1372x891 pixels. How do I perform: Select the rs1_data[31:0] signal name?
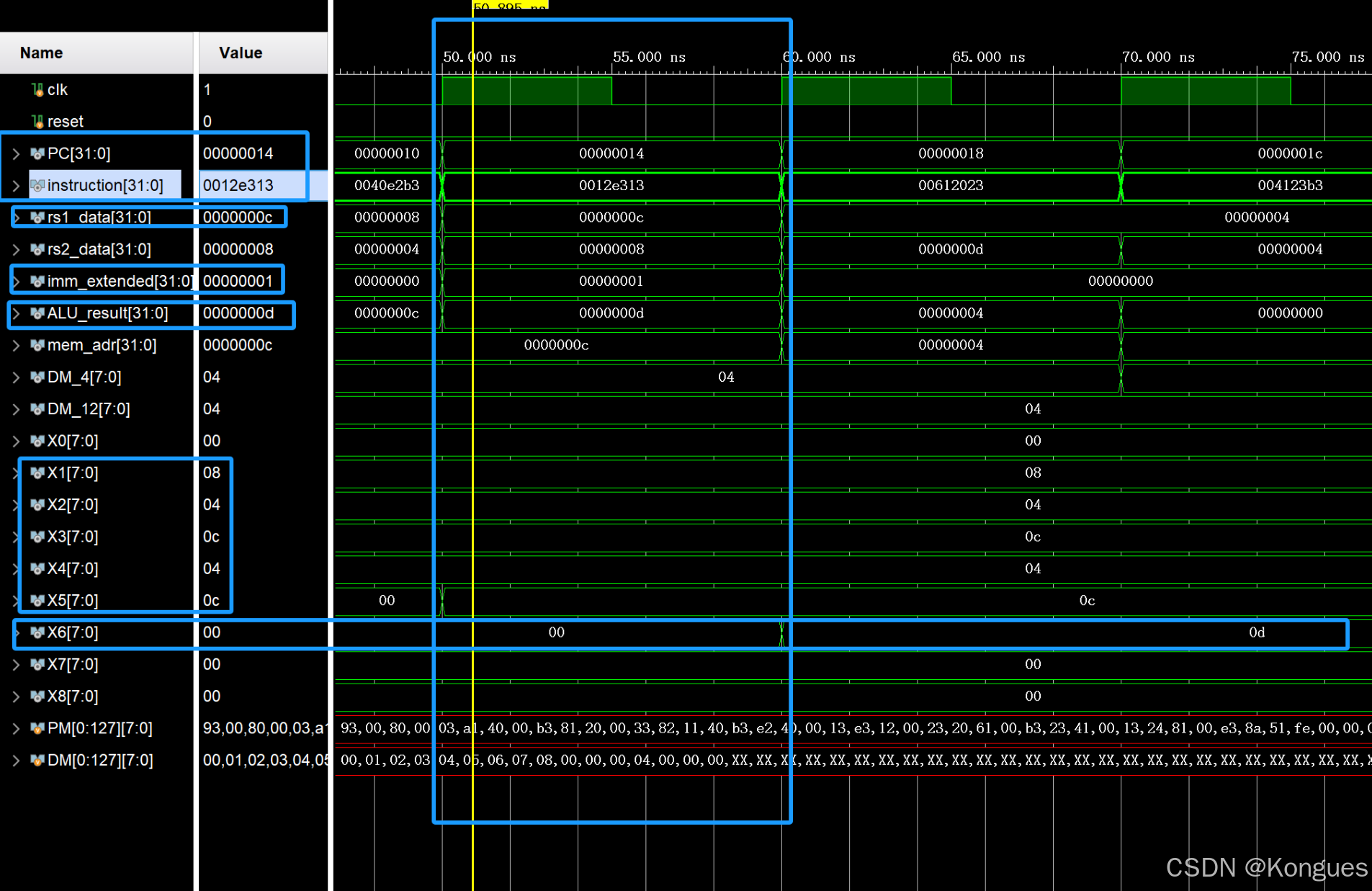tap(99, 217)
